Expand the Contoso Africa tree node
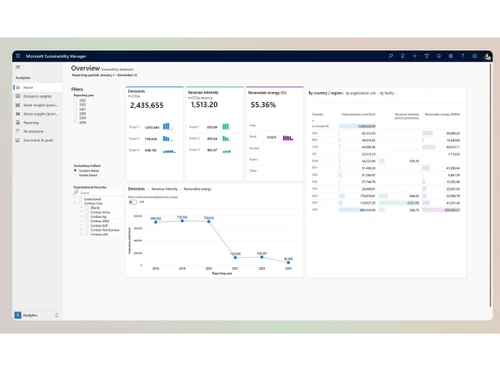This screenshot has width=500, height=375. pos(81,212)
